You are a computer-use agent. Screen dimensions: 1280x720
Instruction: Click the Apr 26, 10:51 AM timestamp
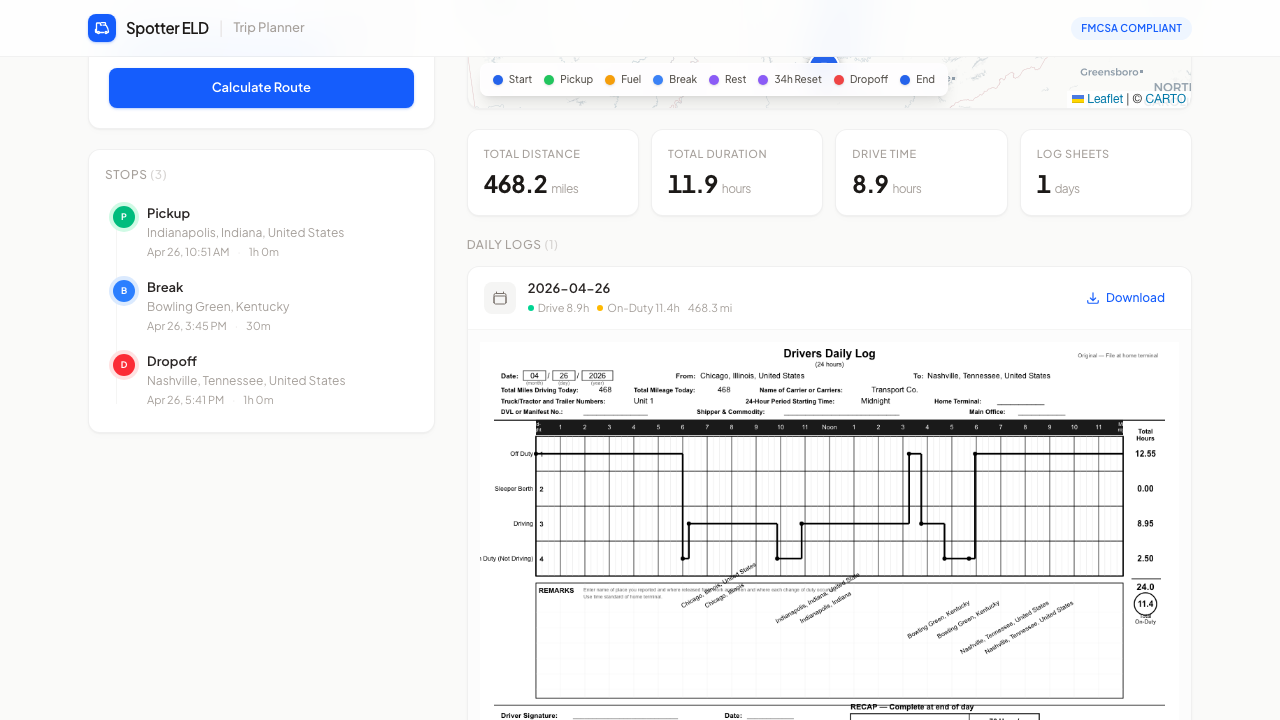188,252
